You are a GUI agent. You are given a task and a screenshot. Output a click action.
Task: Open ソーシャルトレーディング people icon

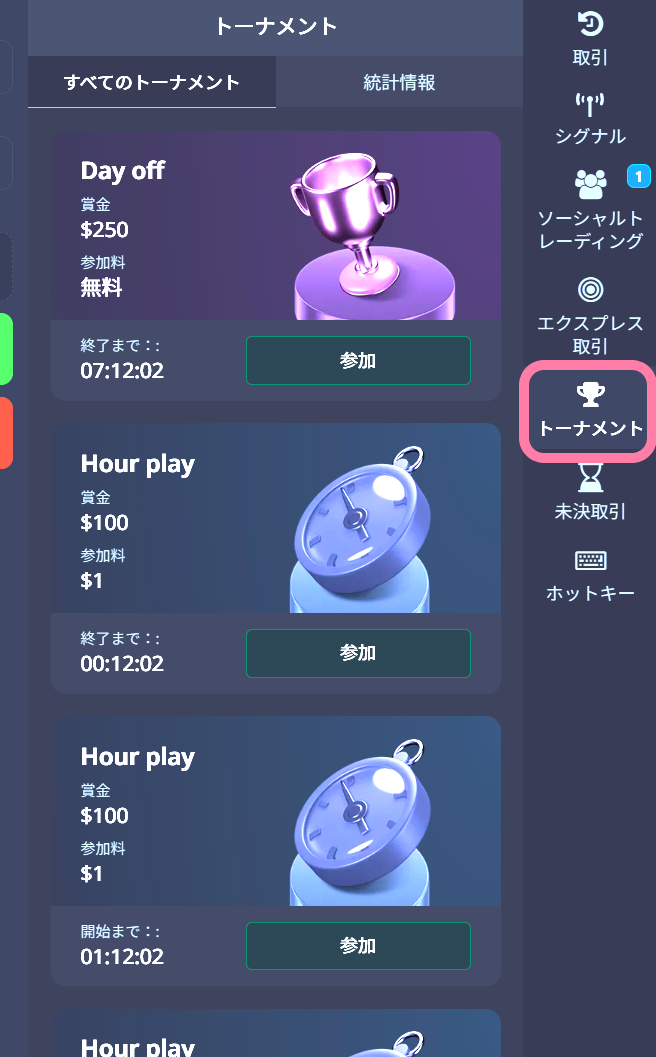[x=590, y=183]
